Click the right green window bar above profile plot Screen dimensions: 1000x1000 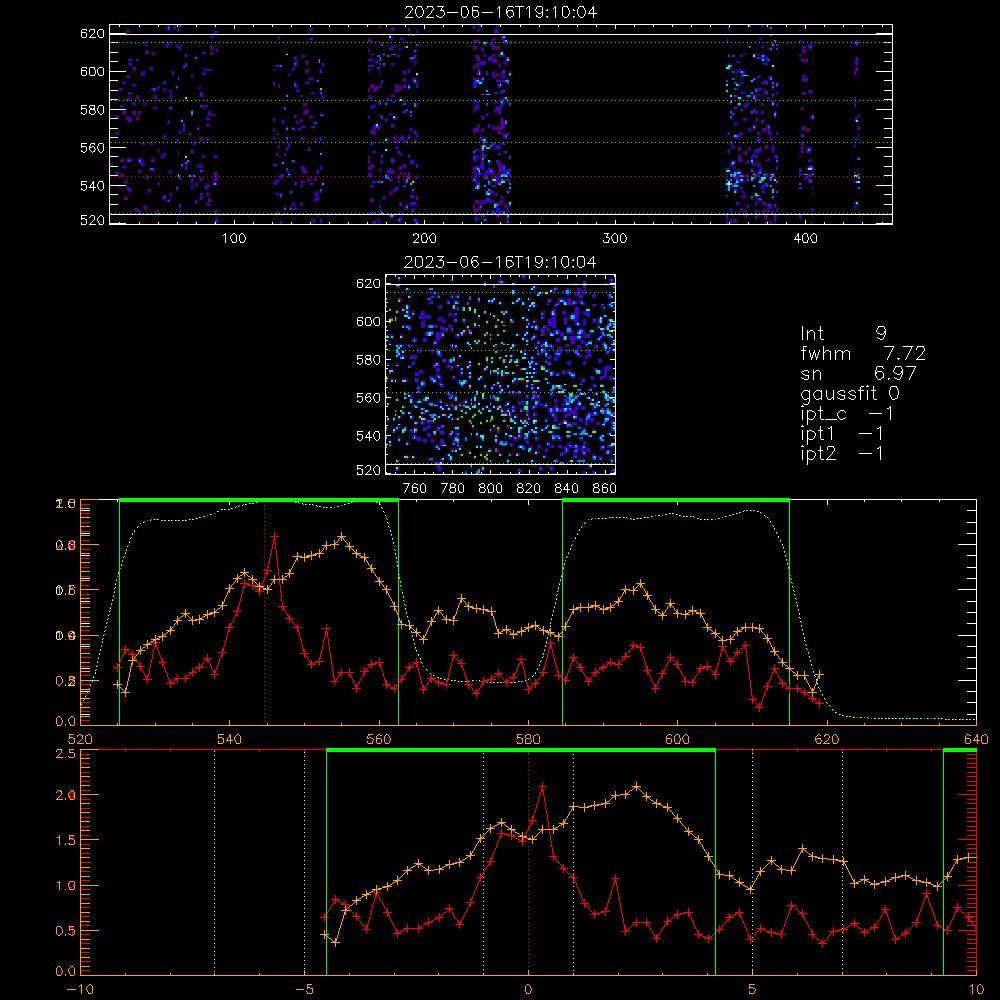pos(676,501)
